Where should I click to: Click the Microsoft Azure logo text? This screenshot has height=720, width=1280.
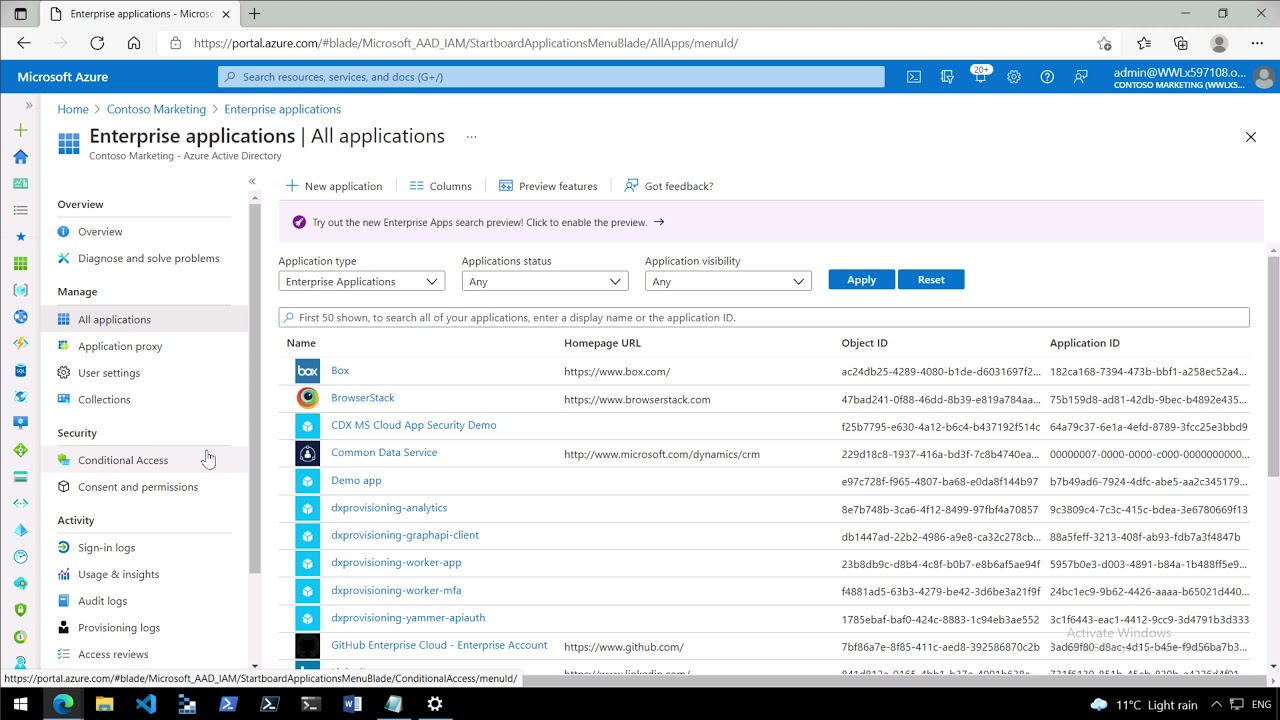pos(62,77)
